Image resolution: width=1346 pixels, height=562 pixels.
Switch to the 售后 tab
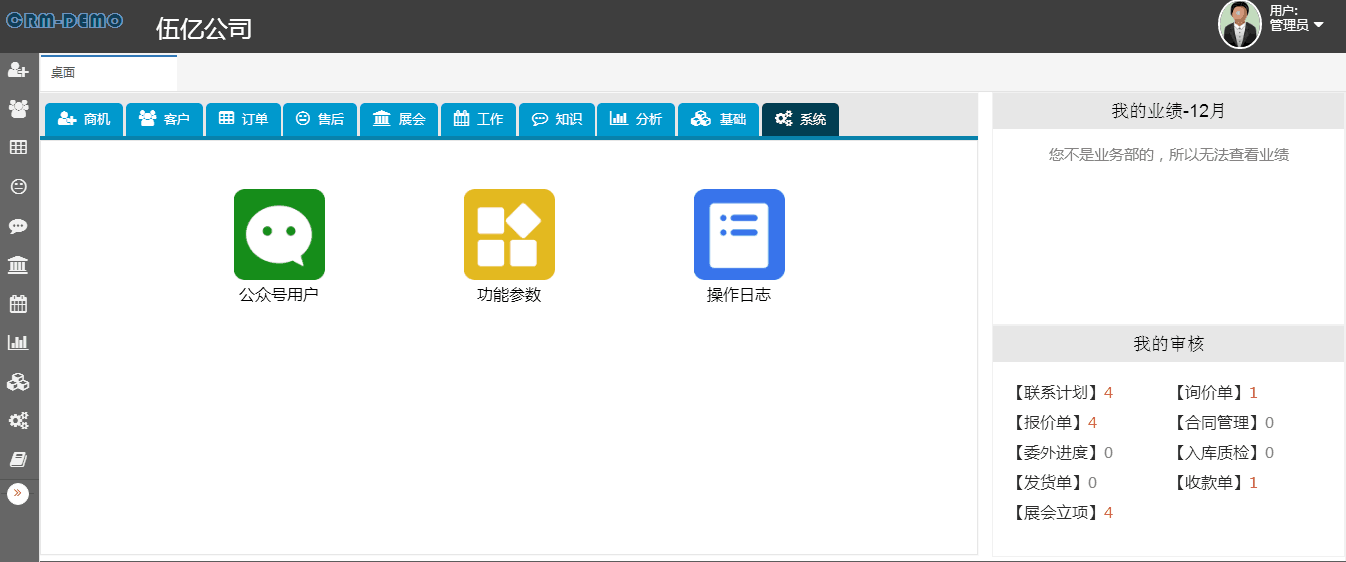pos(320,119)
